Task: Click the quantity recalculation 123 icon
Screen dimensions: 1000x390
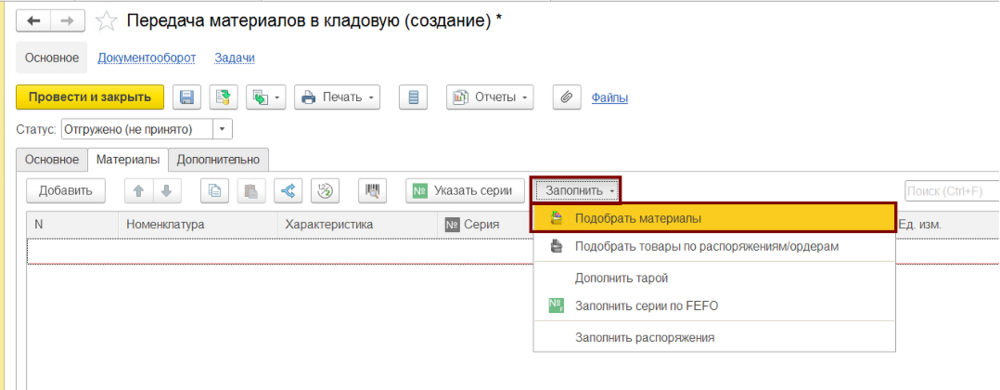Action: [x=325, y=191]
